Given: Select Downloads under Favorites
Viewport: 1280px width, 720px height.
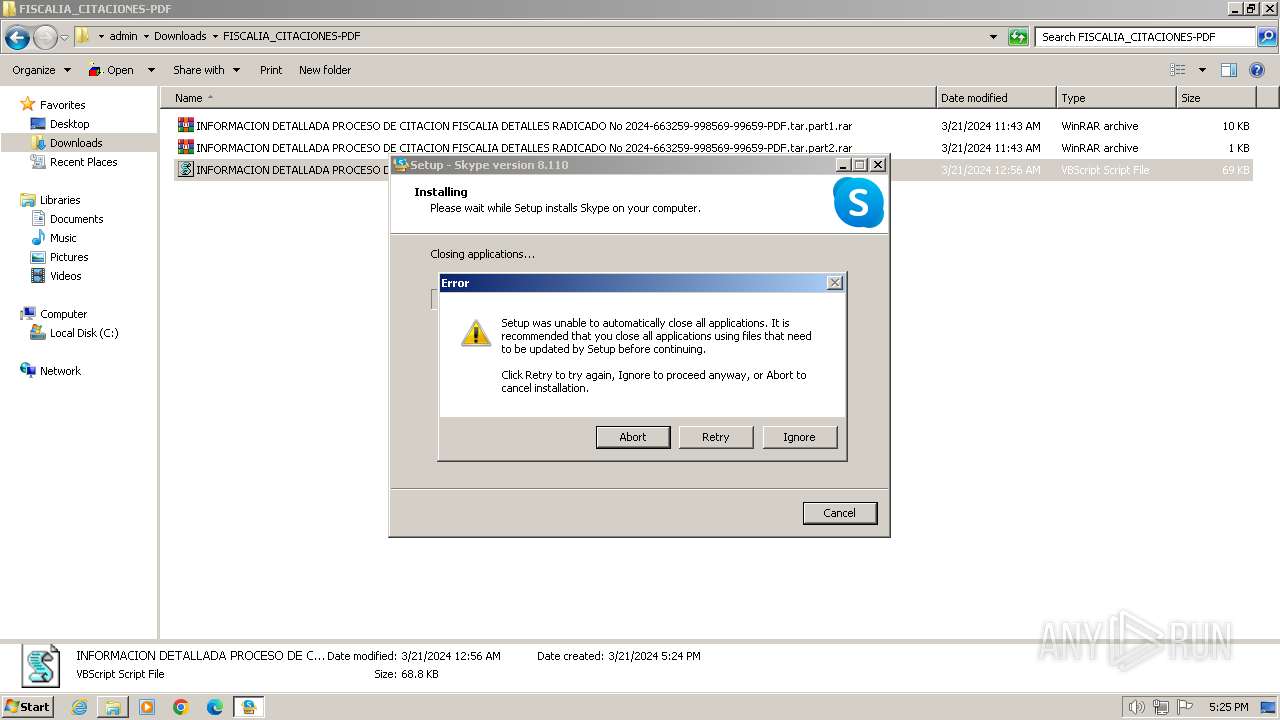Looking at the screenshot, I should [x=76, y=143].
